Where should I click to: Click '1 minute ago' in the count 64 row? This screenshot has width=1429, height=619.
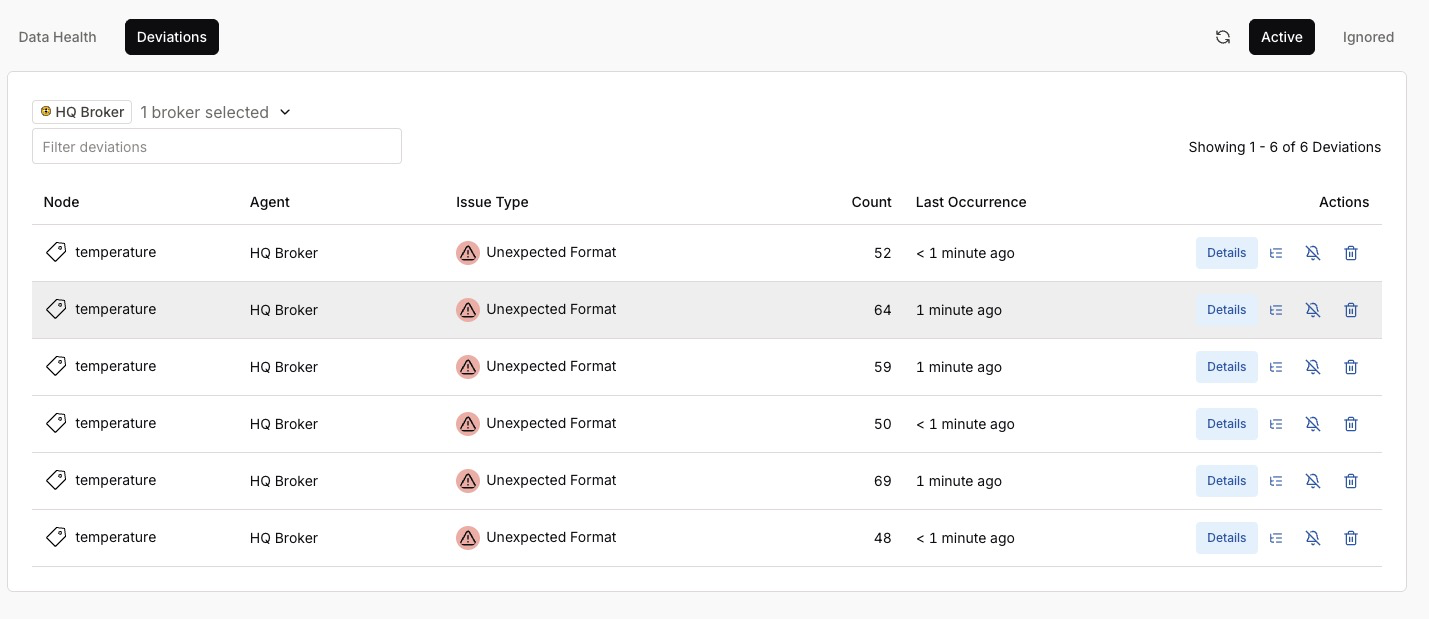[x=959, y=310]
